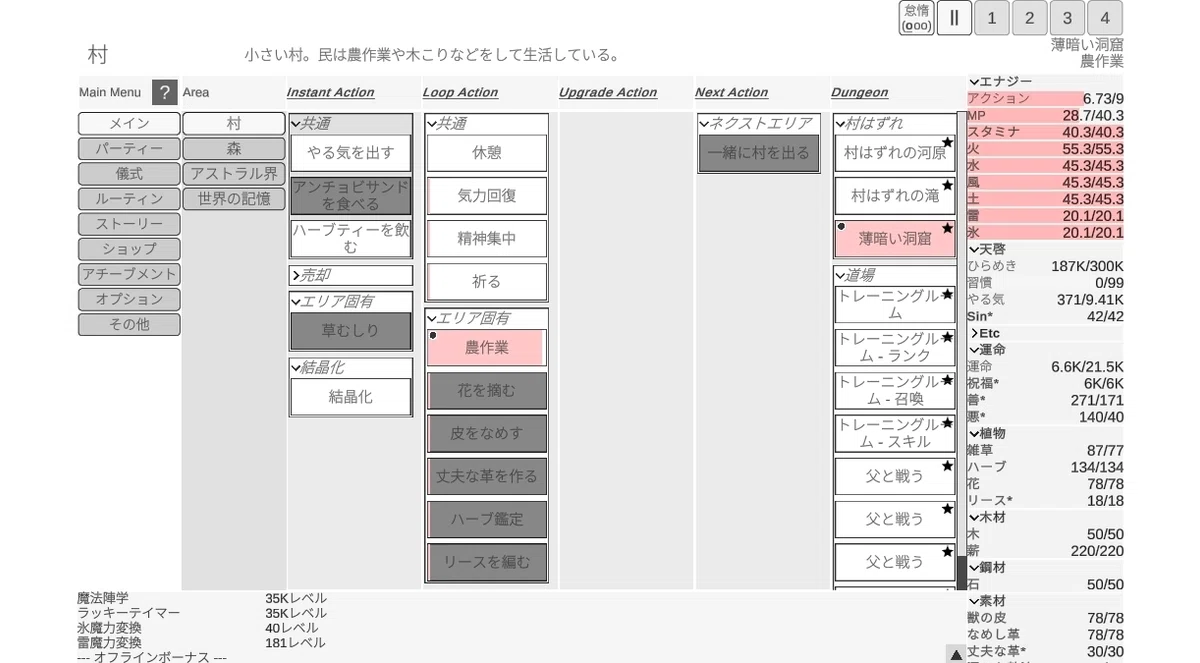Select the 森 area

(x=234, y=149)
